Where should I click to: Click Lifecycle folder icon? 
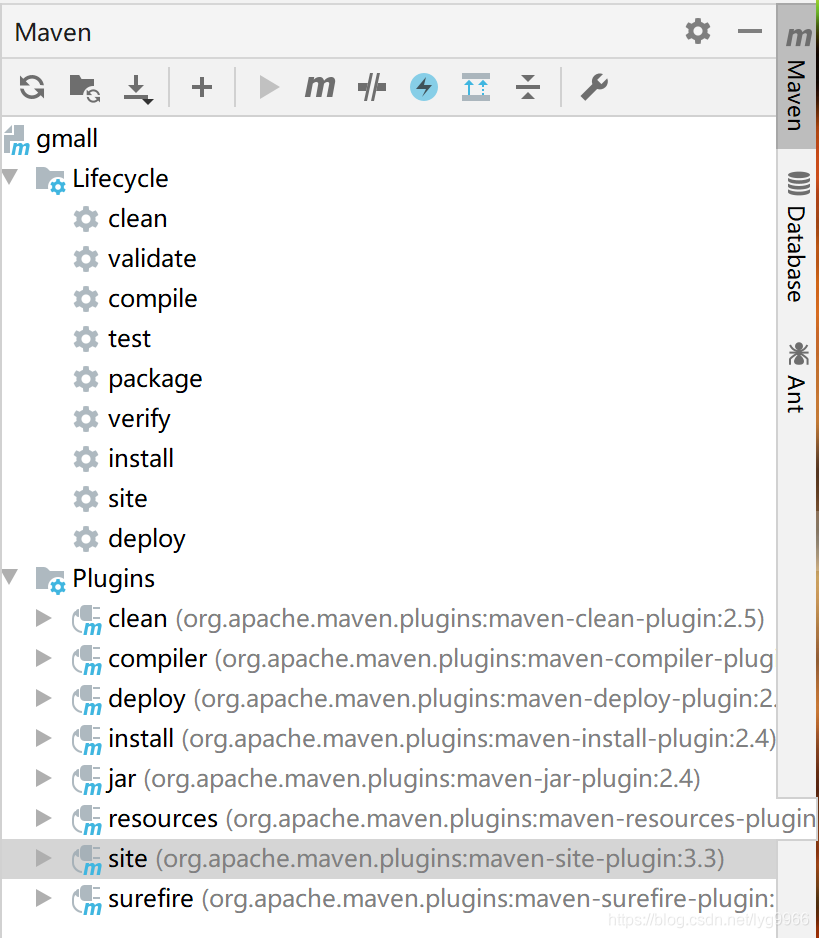50,179
